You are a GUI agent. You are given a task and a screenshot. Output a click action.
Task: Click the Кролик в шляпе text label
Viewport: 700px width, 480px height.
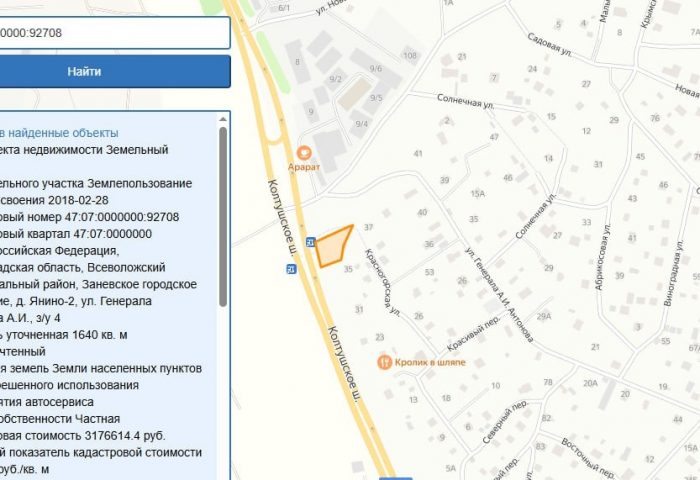click(x=429, y=361)
